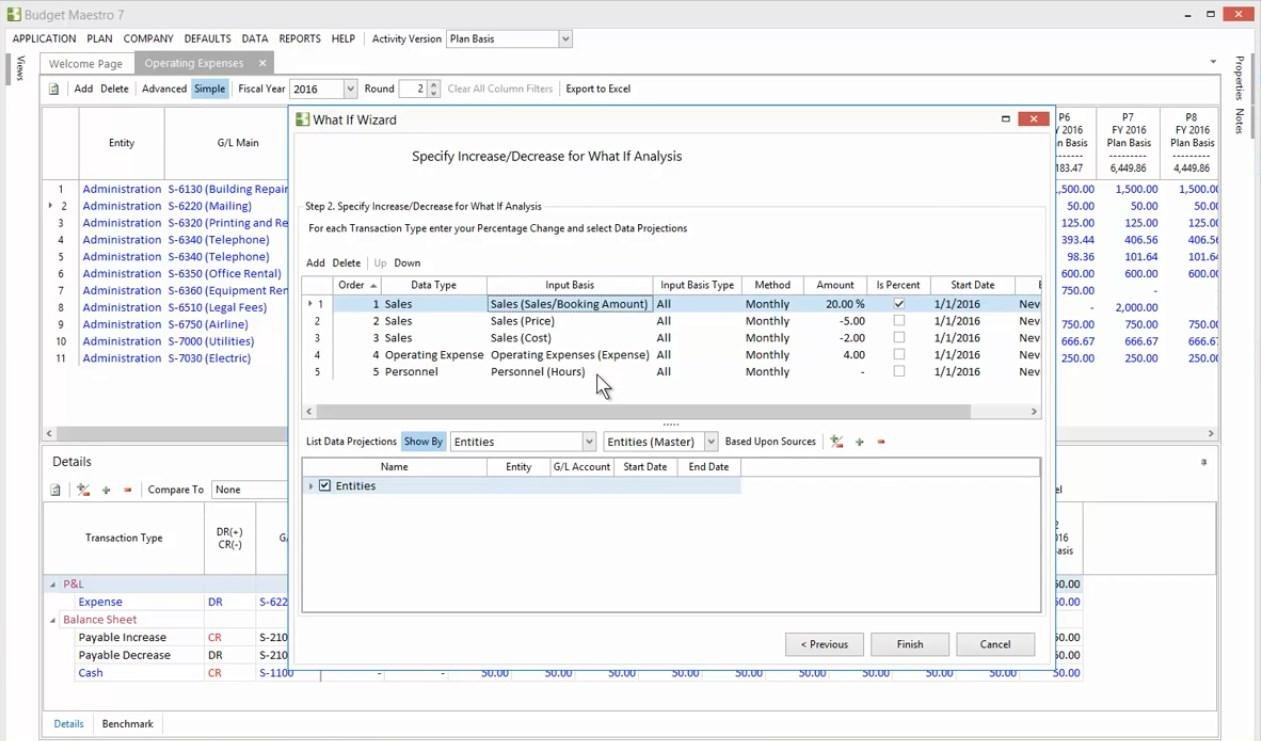Toggle the Show By button

coord(423,442)
